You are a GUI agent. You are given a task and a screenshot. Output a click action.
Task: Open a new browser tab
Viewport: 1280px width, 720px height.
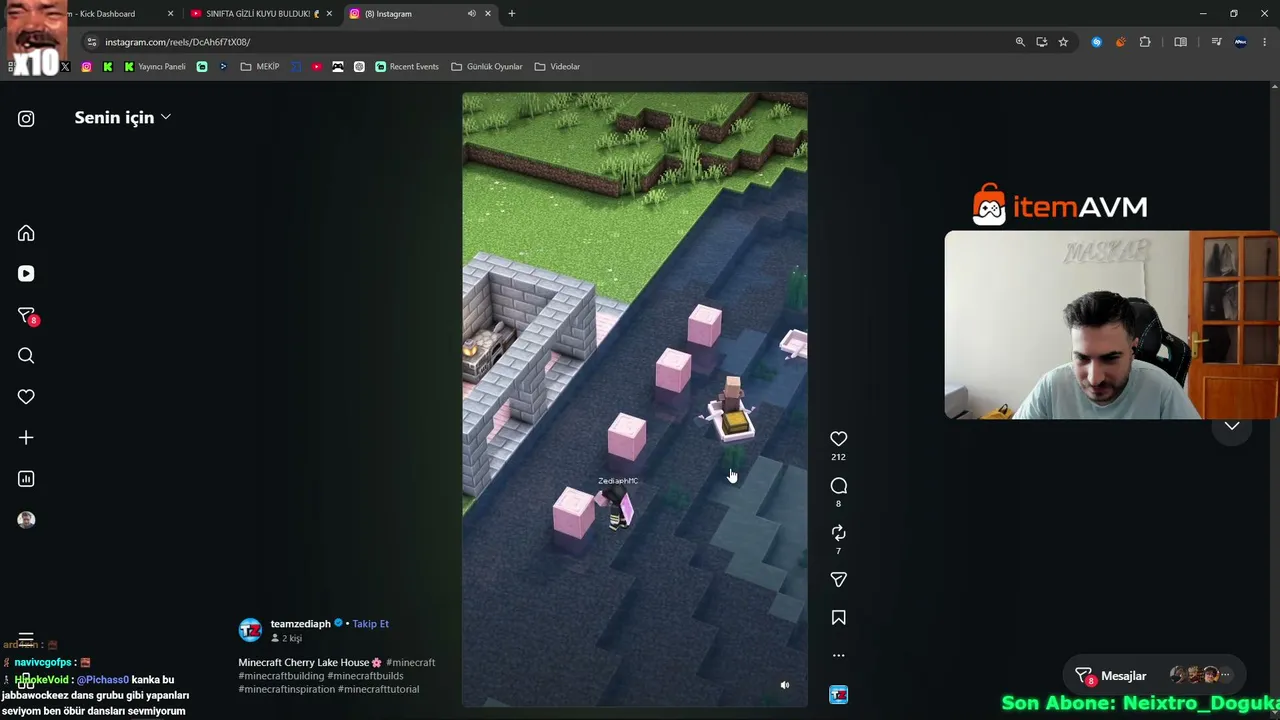(512, 14)
